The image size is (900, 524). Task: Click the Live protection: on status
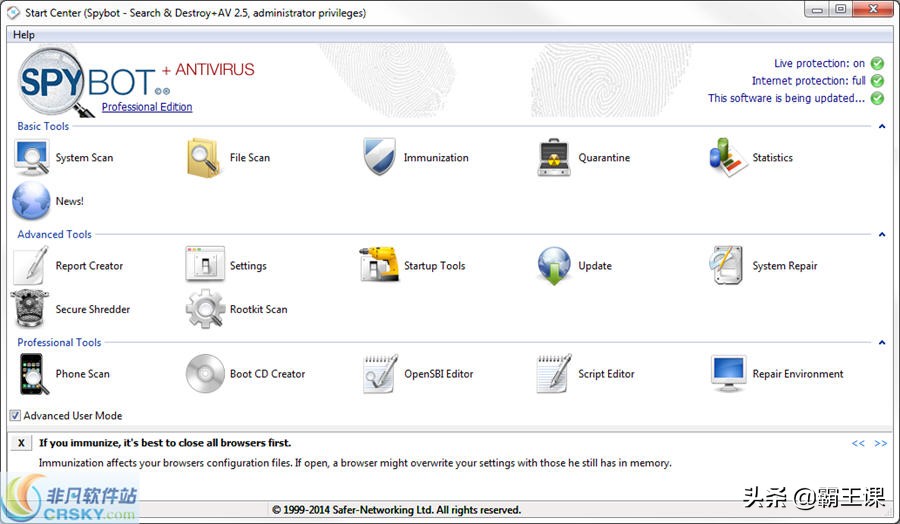[x=819, y=63]
